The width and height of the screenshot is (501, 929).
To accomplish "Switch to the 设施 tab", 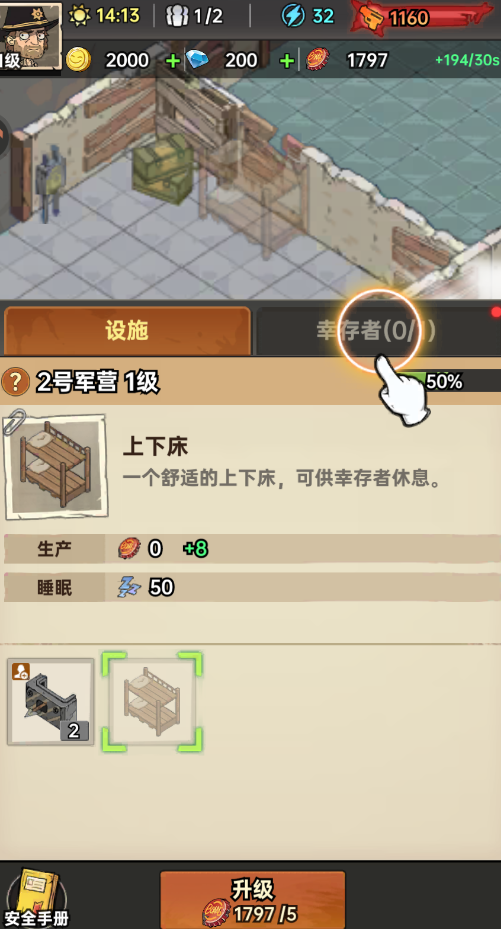I will pos(127,331).
